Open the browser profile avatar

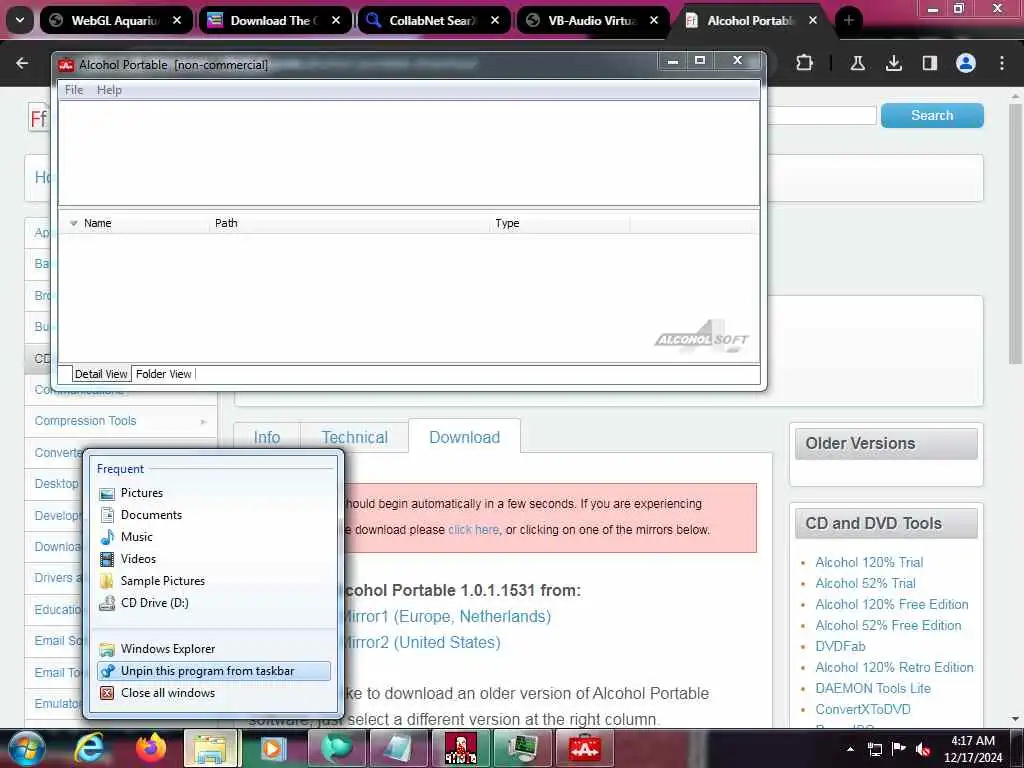point(966,63)
